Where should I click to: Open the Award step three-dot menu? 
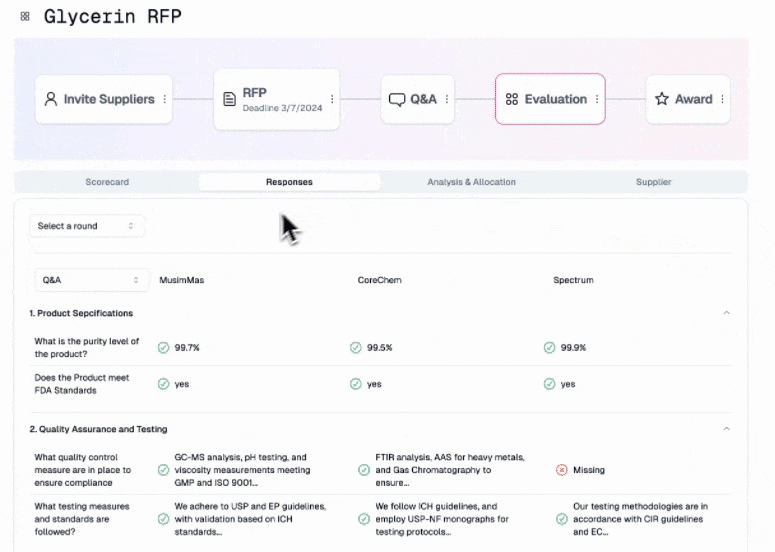tap(722, 99)
